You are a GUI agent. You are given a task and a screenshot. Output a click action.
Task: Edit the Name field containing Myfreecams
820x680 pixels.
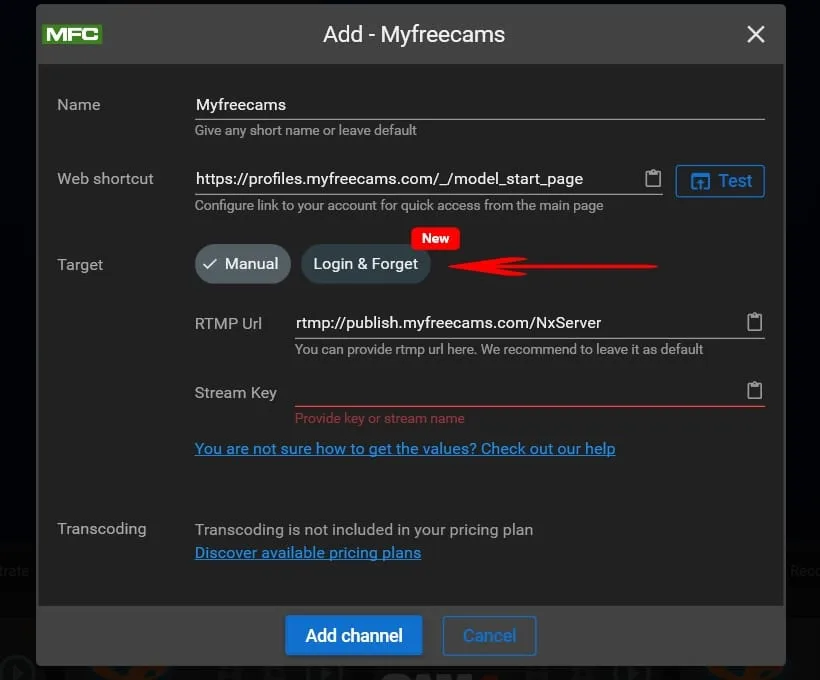(x=479, y=105)
